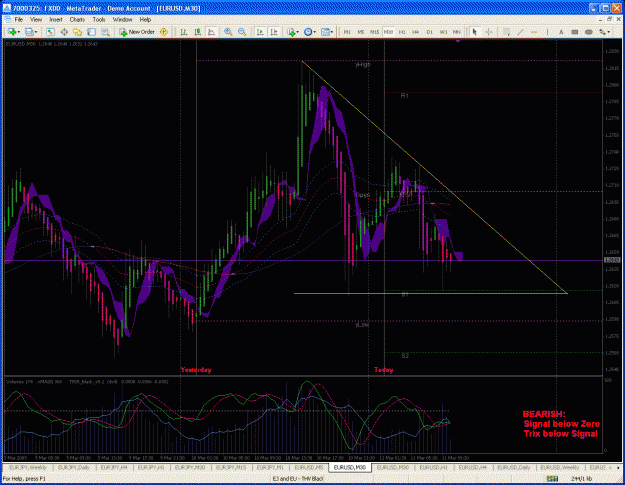Image resolution: width=625 pixels, height=485 pixels.
Task: Open the Indicators list icon
Action: point(291,32)
